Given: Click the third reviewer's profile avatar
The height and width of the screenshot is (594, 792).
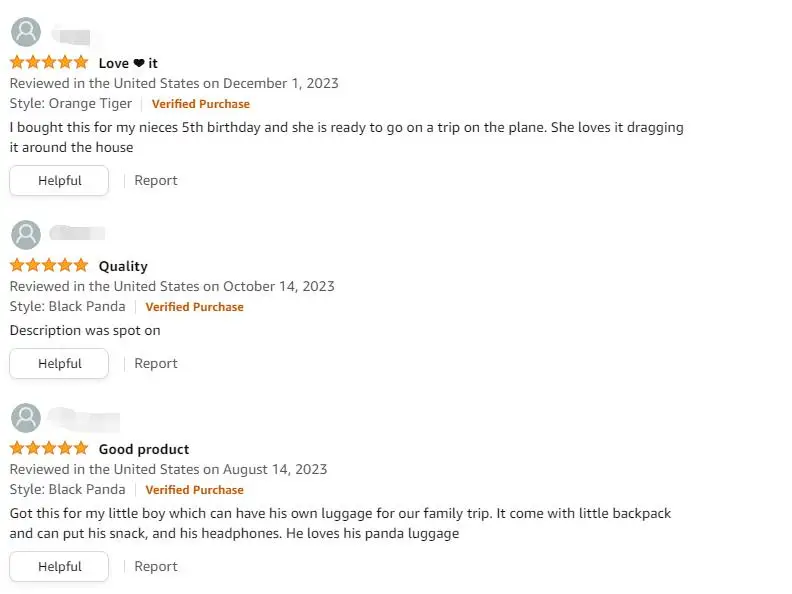Looking at the screenshot, I should (26, 418).
